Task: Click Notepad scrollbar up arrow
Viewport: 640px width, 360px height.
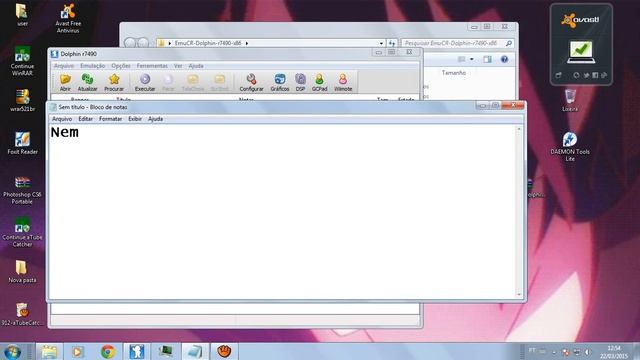Action: pyautogui.click(x=519, y=129)
